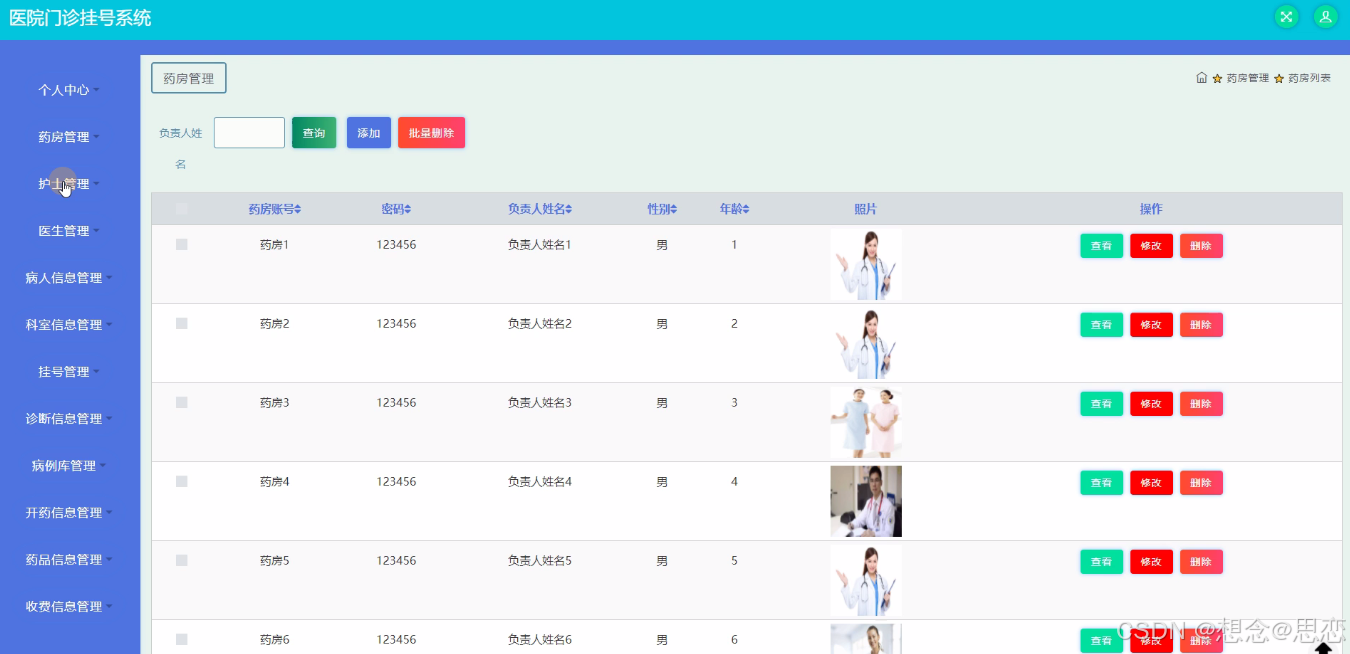
Task: Open 收费信息管理 sidebar menu
Action: (69, 607)
